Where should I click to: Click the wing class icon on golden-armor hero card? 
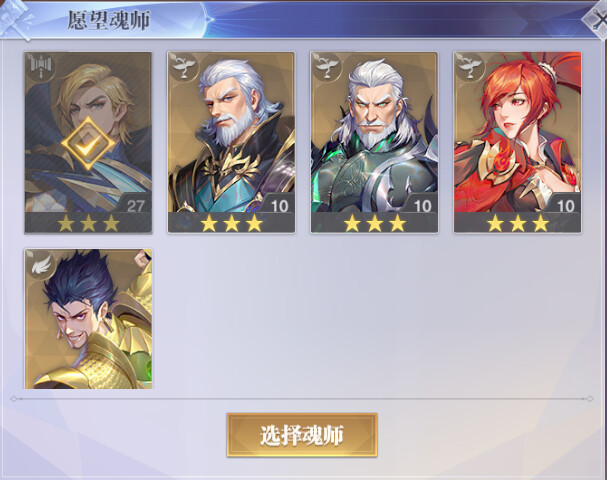pyautogui.click(x=40, y=262)
